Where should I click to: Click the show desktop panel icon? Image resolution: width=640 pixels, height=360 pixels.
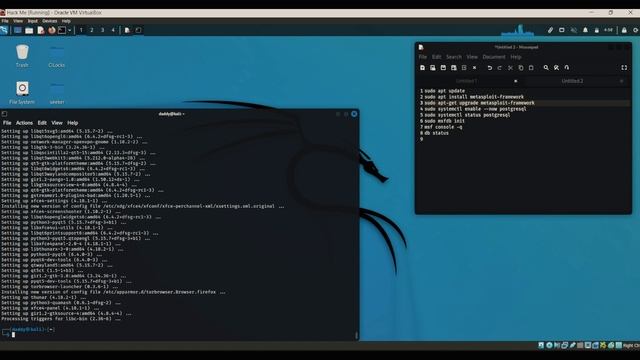18,30
